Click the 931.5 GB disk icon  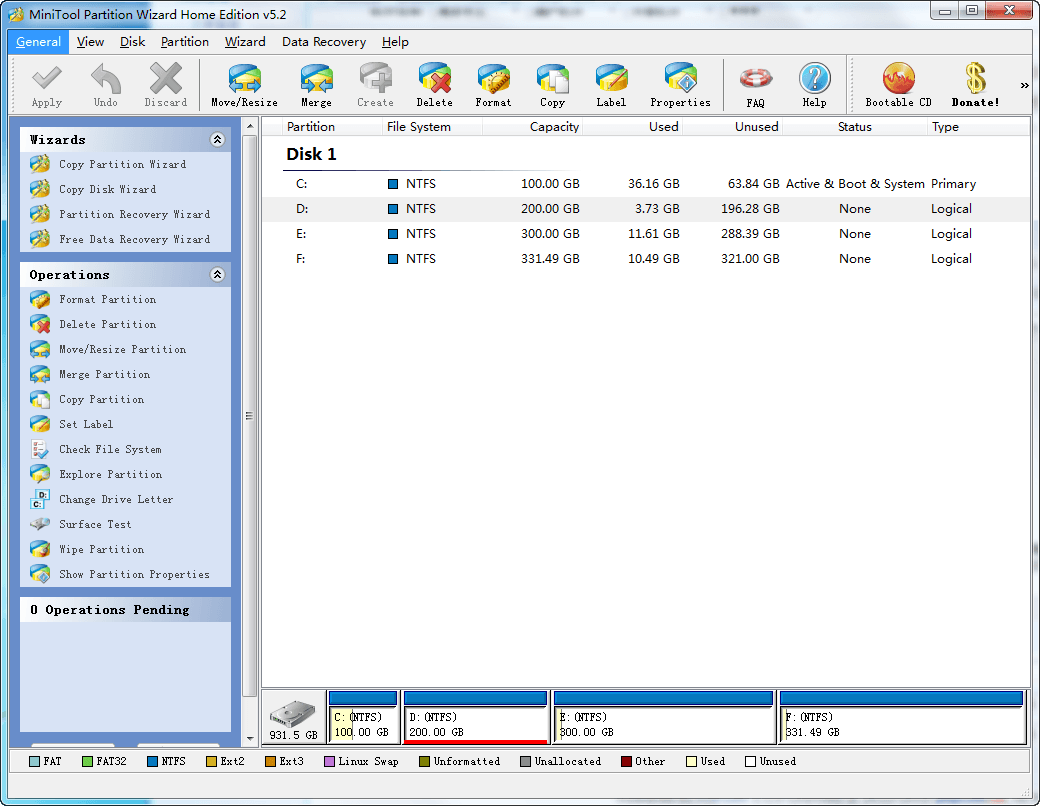point(293,717)
